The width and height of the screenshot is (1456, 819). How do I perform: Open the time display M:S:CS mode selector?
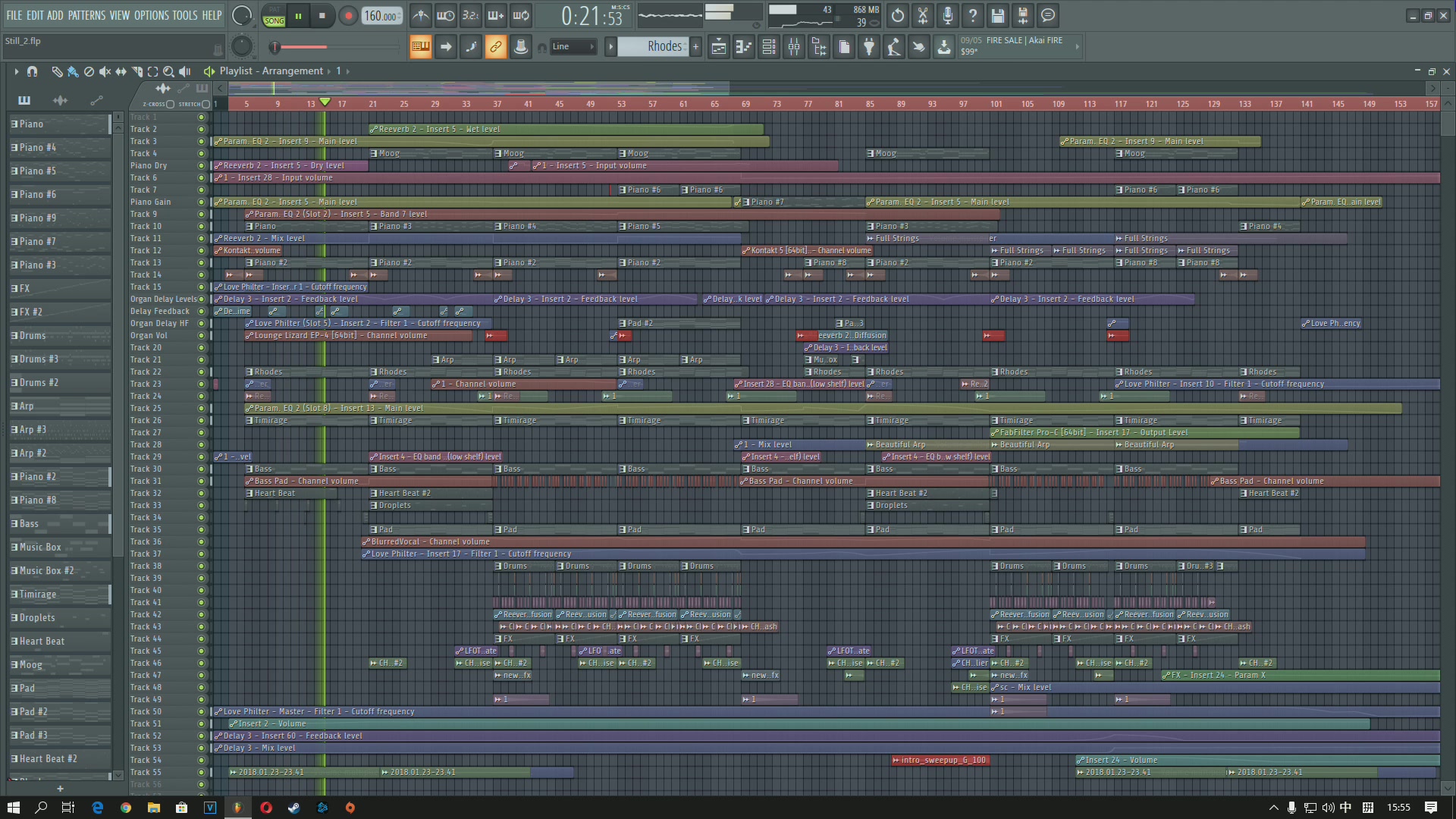tap(620, 8)
